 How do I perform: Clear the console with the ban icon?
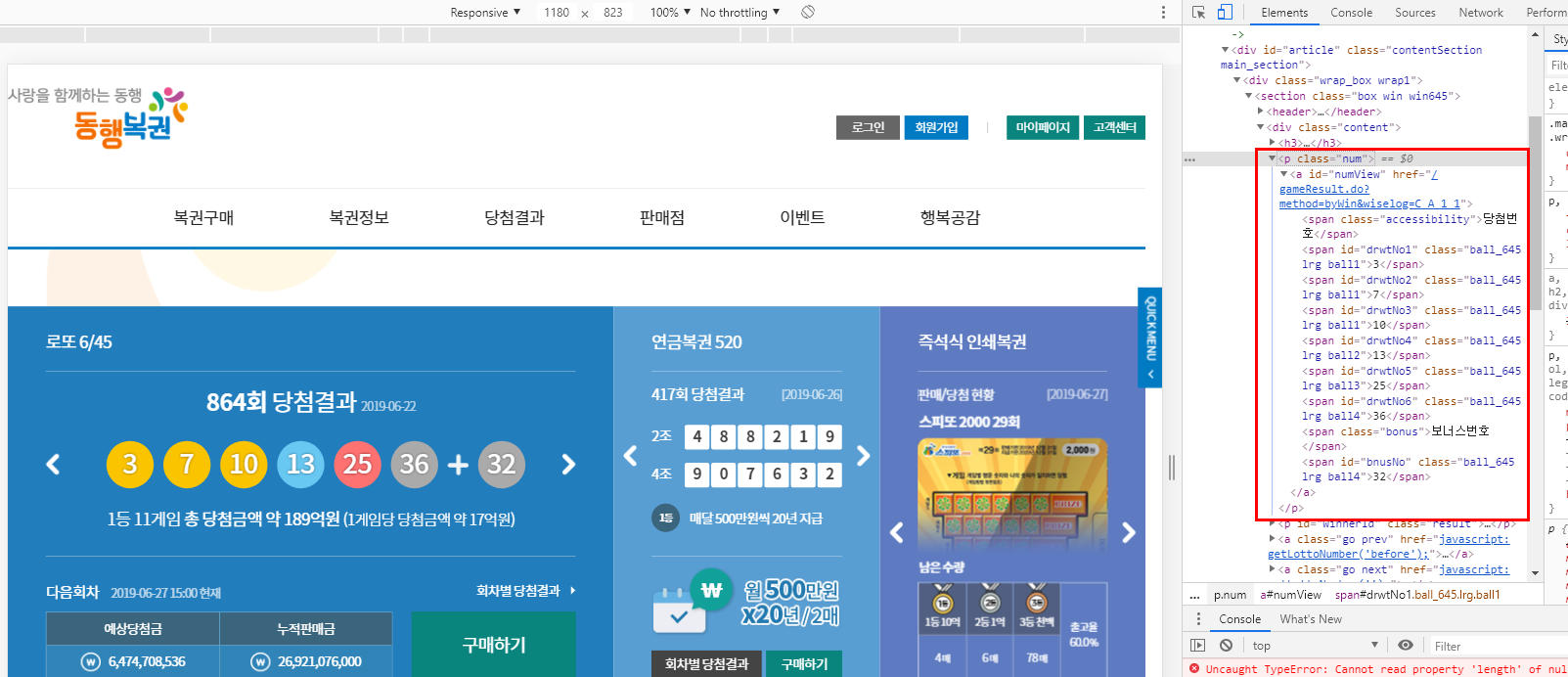tap(1226, 646)
